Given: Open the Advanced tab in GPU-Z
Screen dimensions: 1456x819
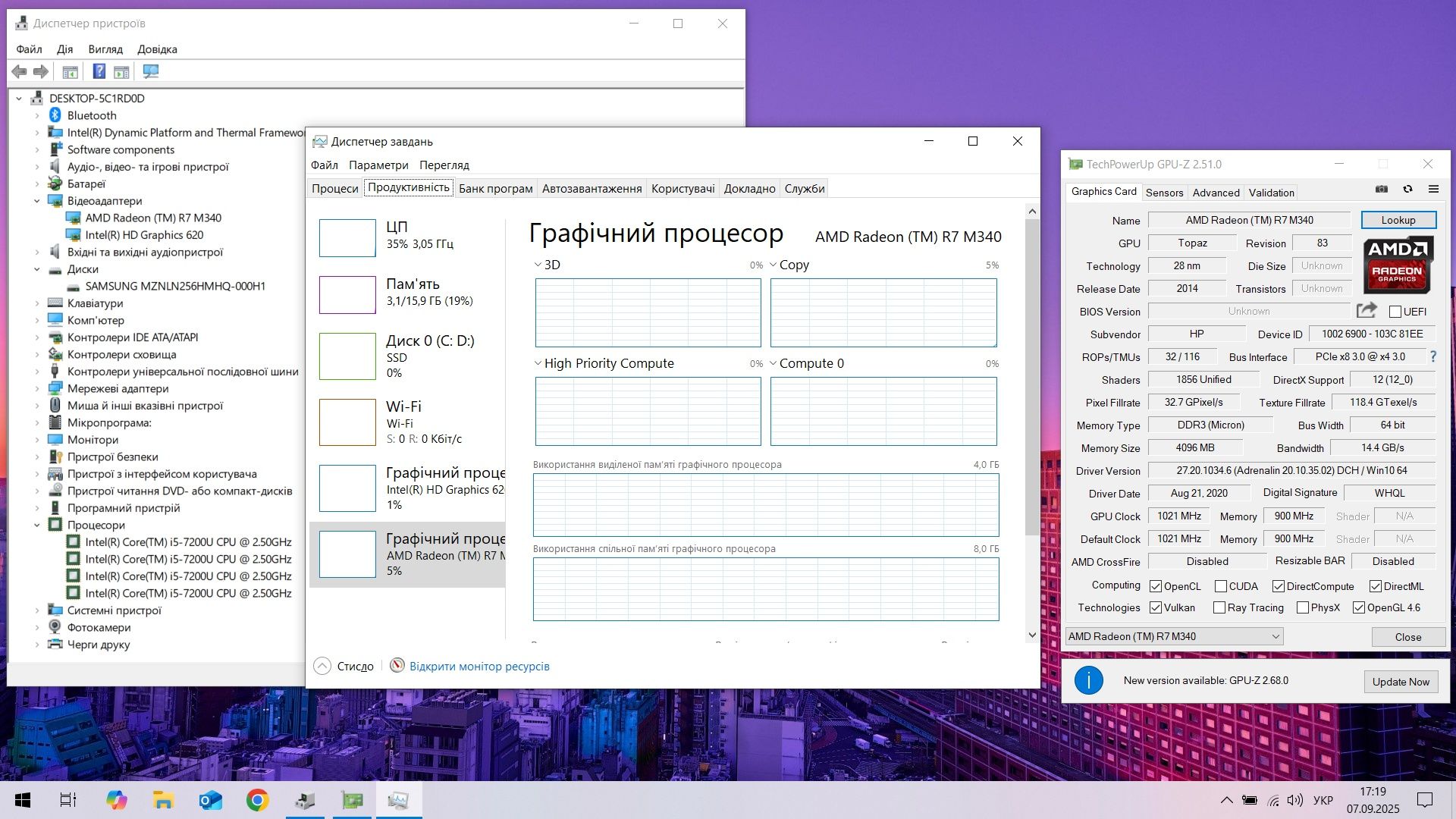Looking at the screenshot, I should pos(1216,193).
